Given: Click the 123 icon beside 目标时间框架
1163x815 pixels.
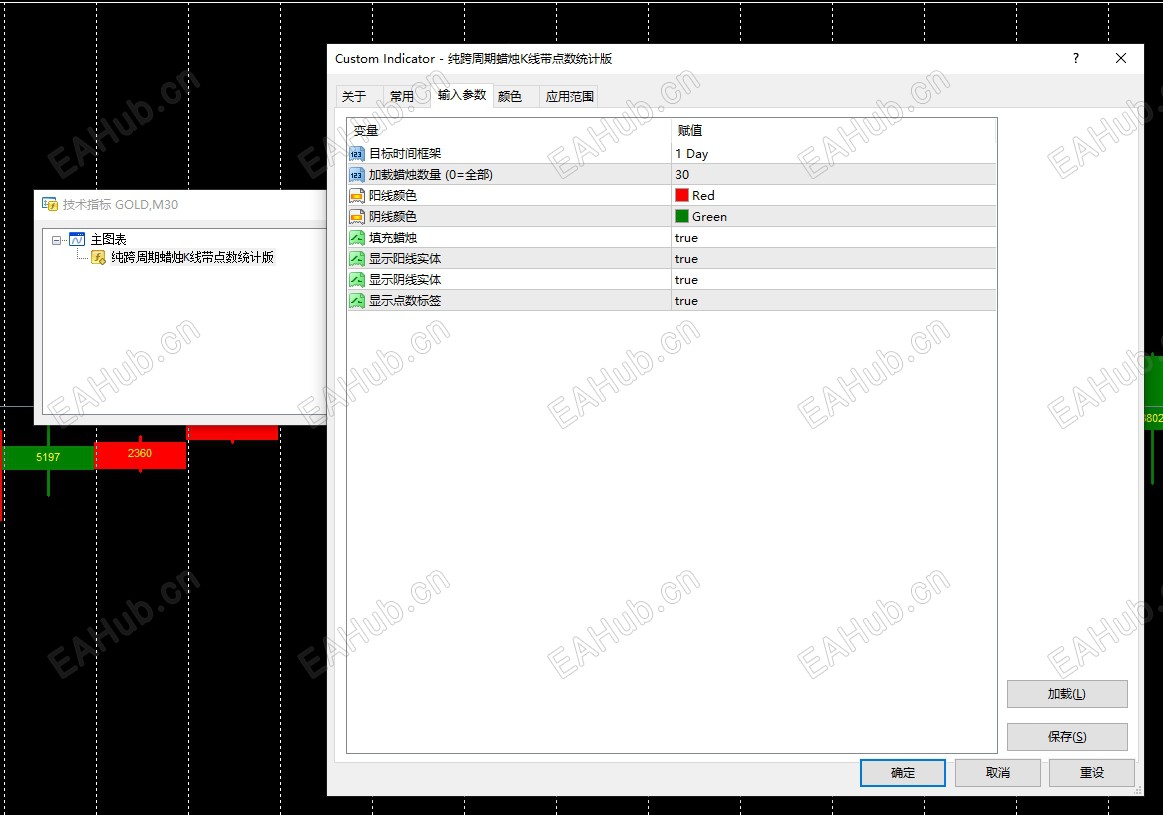Looking at the screenshot, I should click(357, 153).
